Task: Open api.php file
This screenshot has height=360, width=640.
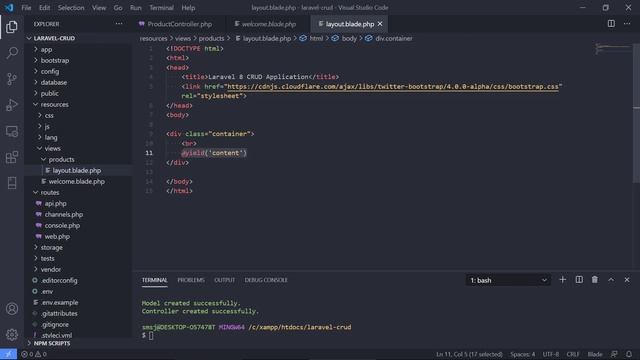Action: 56,204
